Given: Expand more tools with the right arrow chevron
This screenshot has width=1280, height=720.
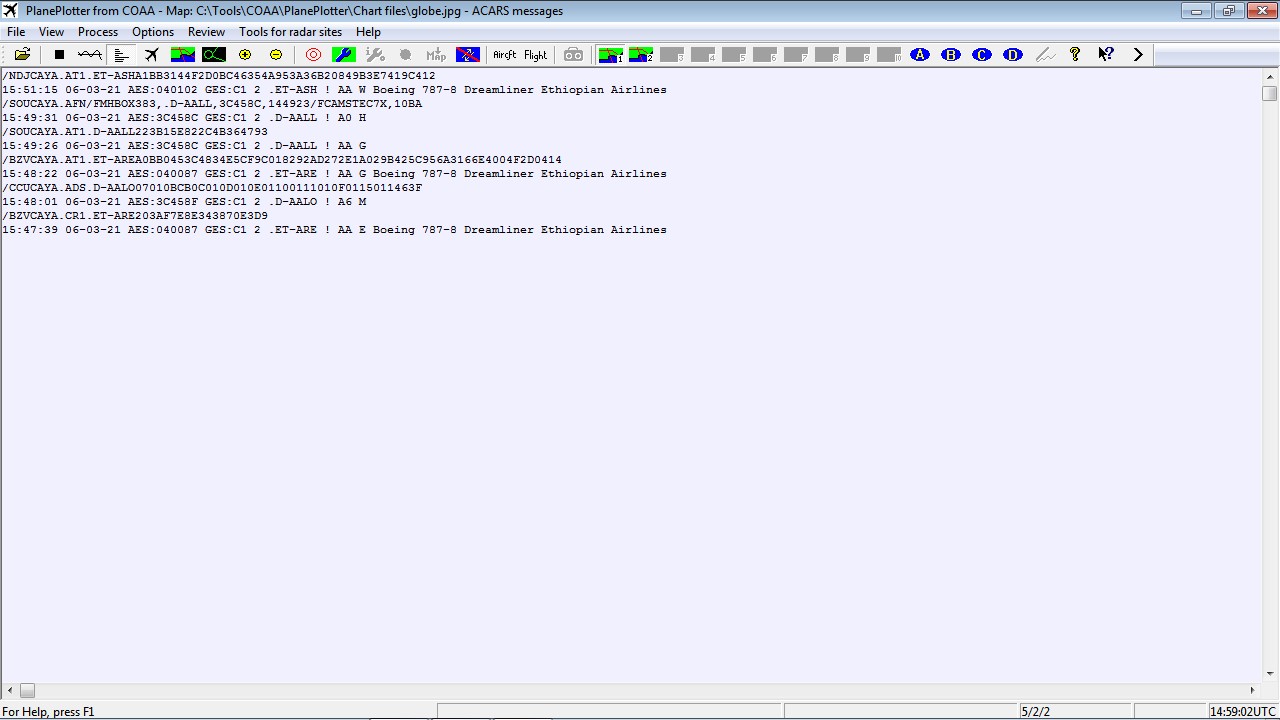Looking at the screenshot, I should pos(1138,54).
